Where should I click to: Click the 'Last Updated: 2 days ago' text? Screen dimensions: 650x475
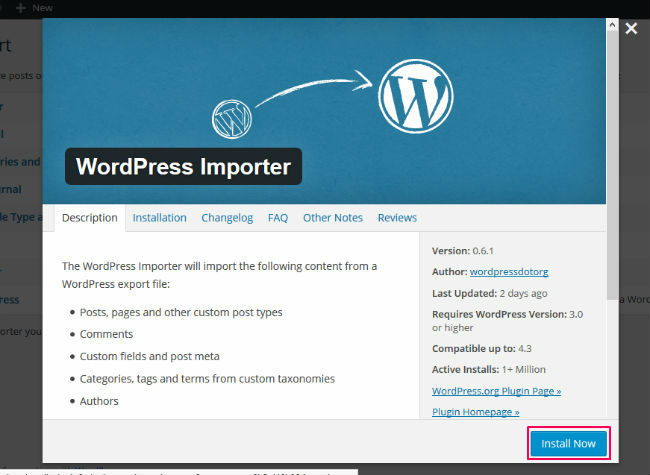(490, 293)
